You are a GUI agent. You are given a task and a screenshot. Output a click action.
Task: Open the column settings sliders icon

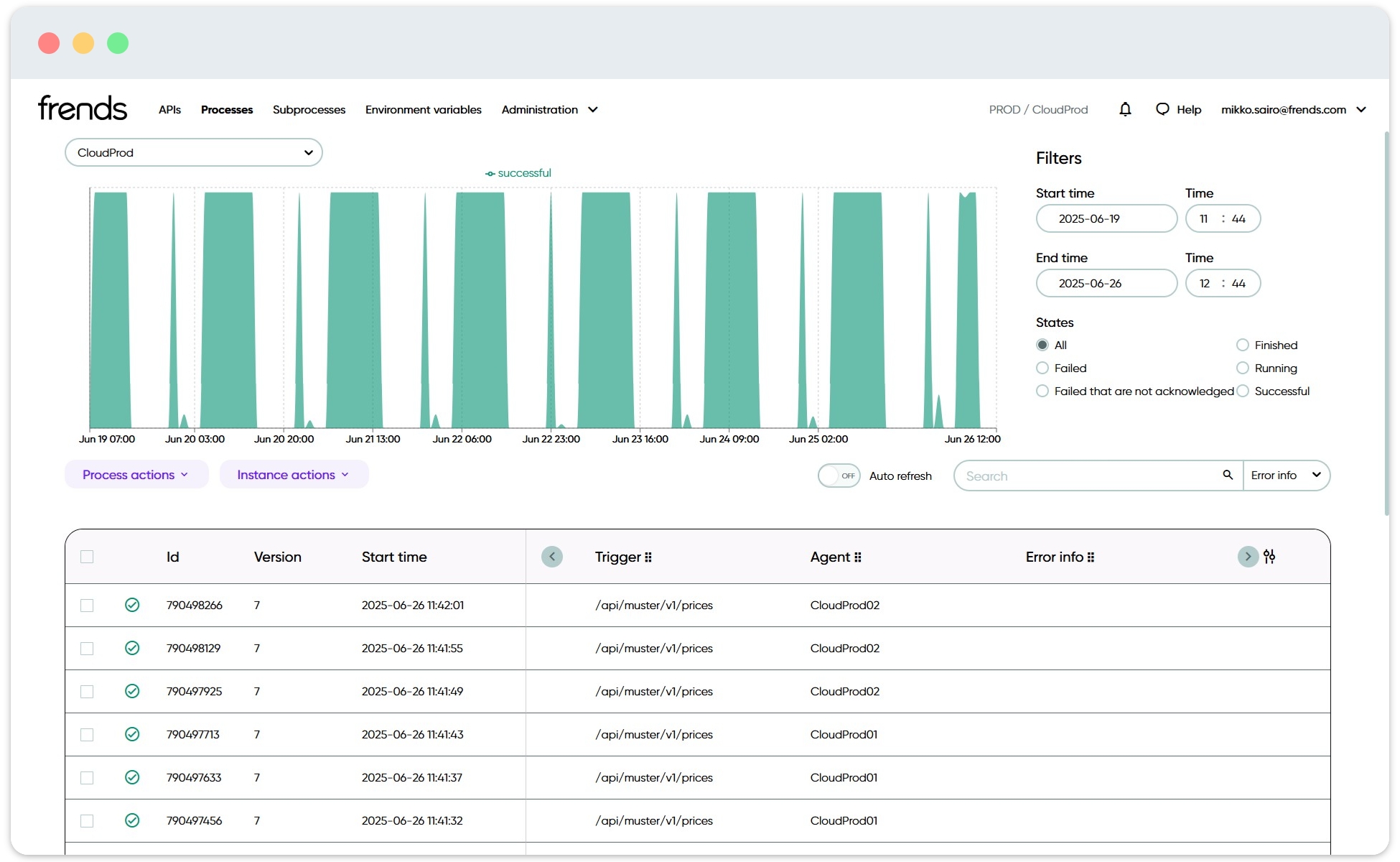pos(1270,557)
